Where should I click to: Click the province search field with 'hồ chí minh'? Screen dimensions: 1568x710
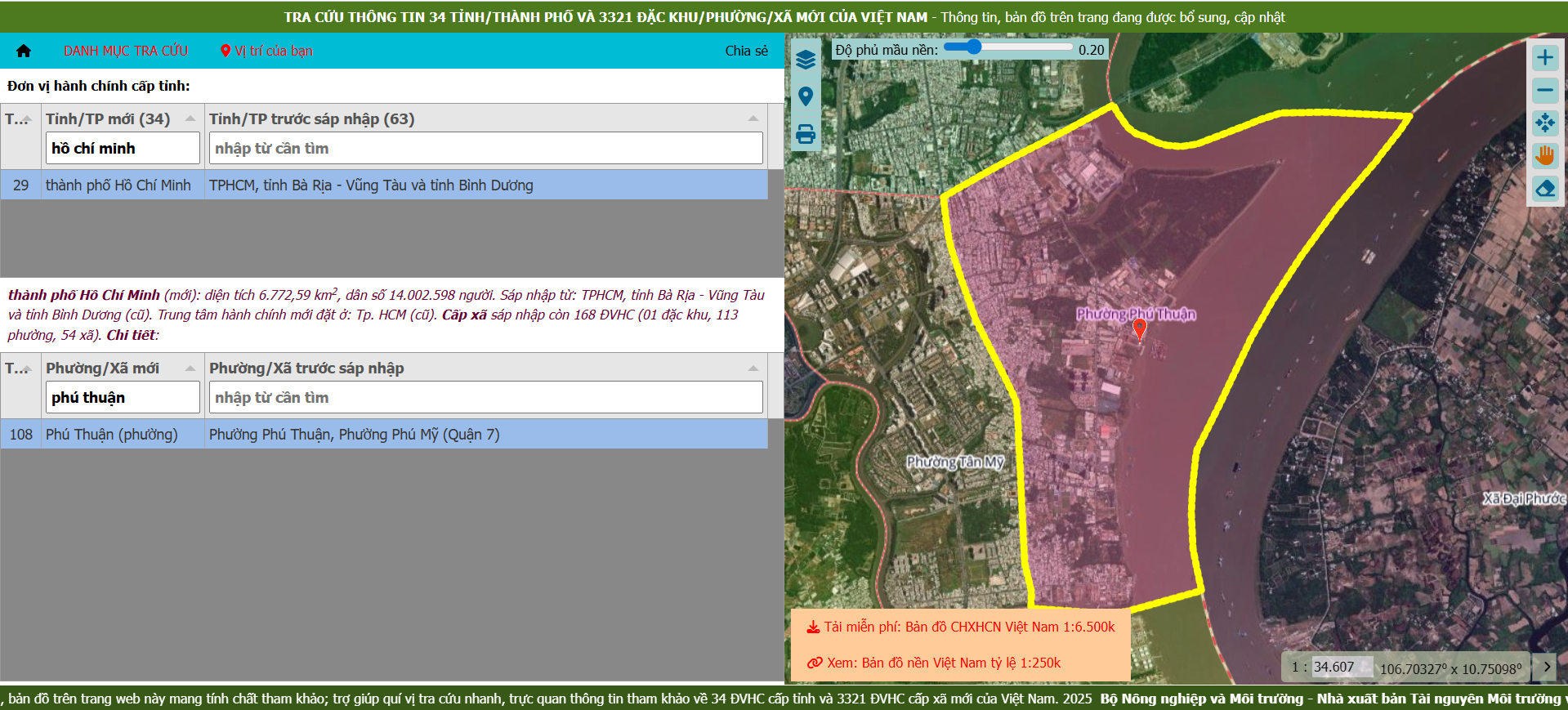click(x=123, y=149)
